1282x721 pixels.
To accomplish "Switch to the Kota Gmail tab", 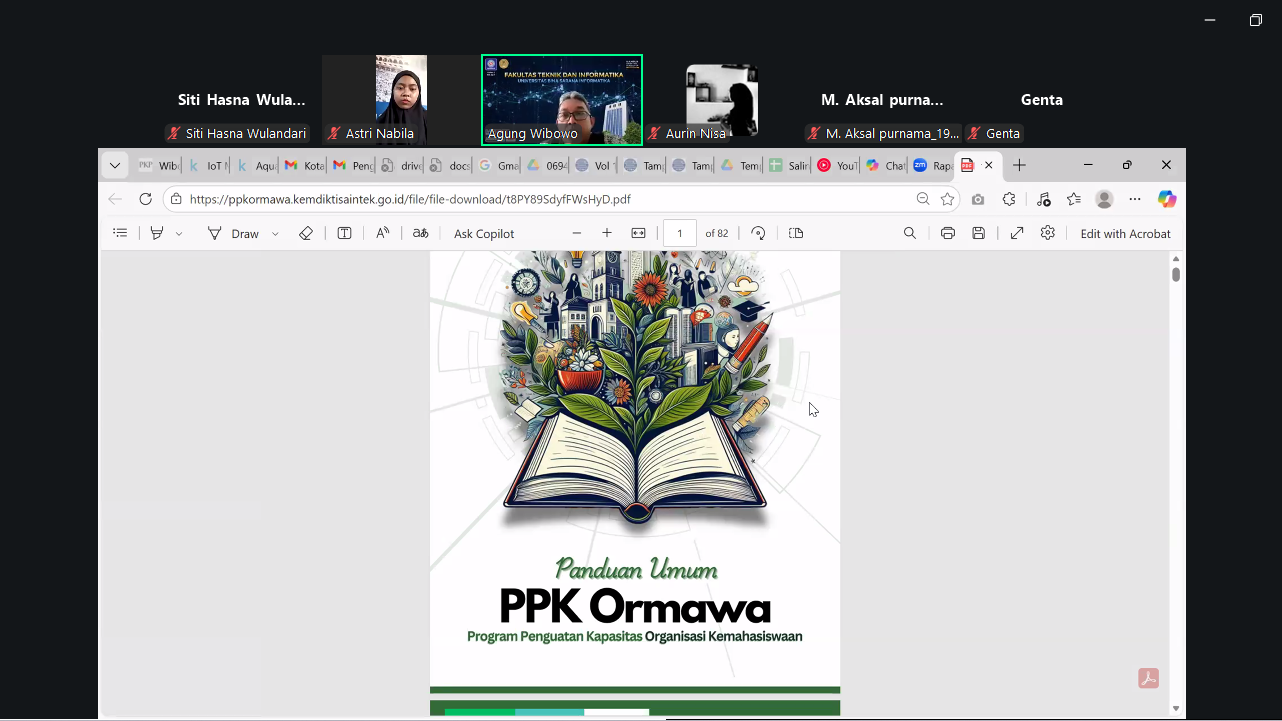I will coord(303,166).
